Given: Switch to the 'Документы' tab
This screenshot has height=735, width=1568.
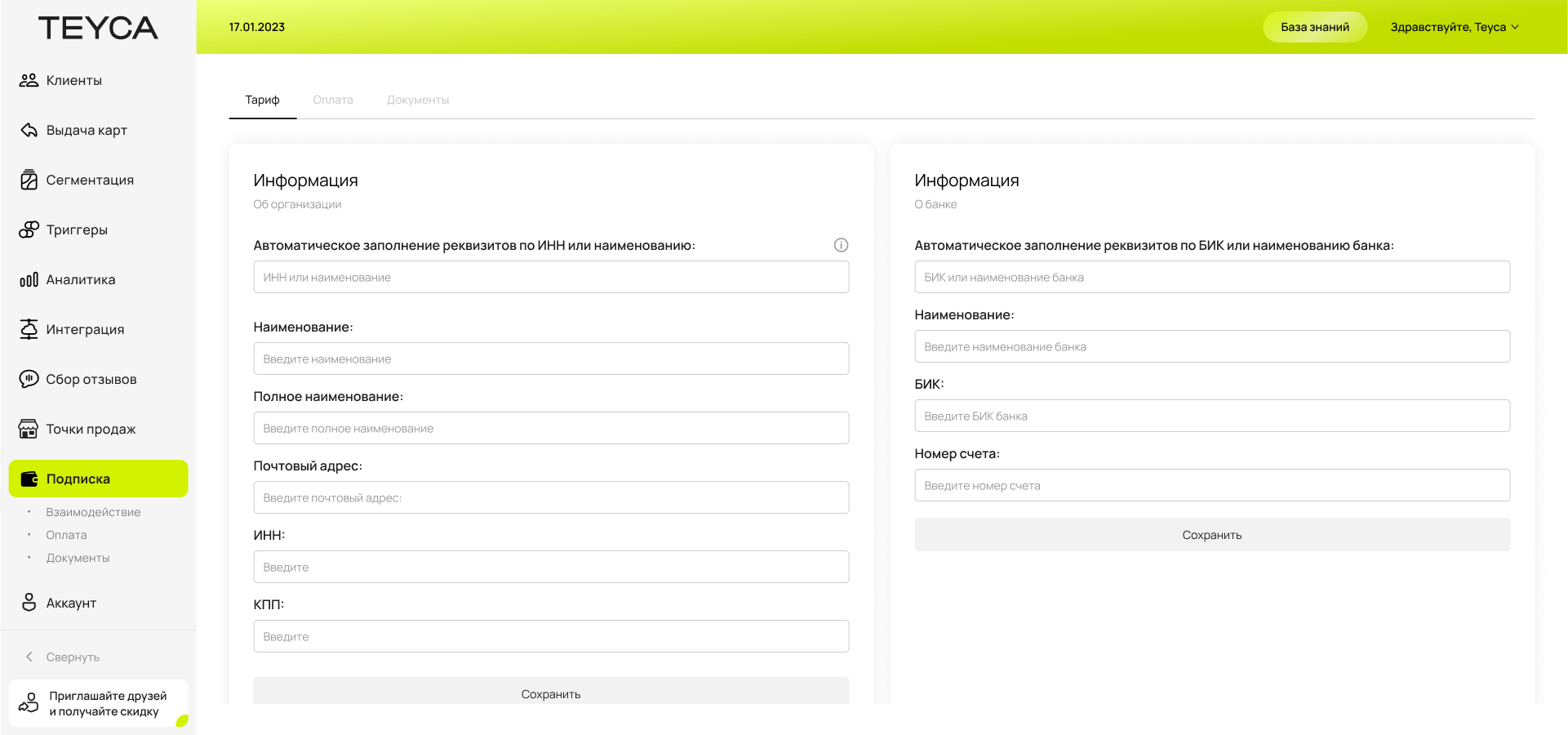Looking at the screenshot, I should click(x=418, y=100).
